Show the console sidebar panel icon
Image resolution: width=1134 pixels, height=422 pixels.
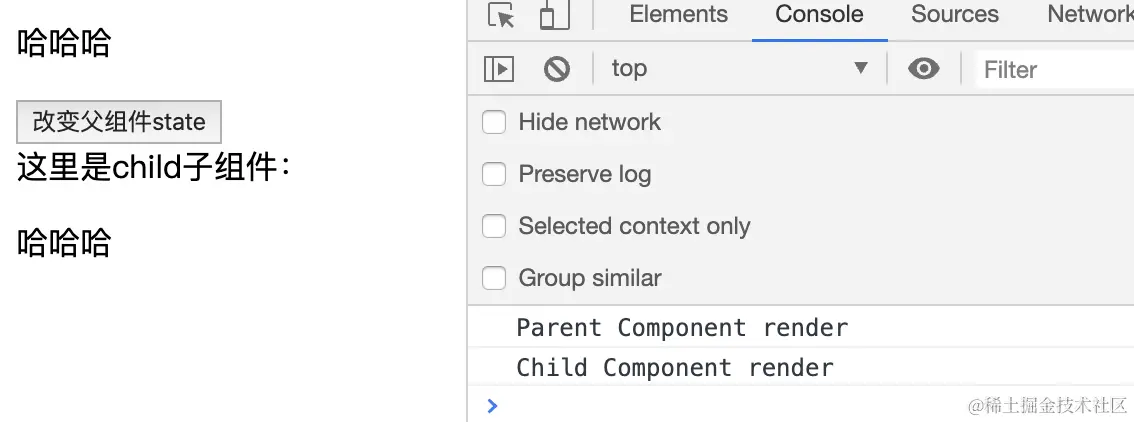coord(498,69)
